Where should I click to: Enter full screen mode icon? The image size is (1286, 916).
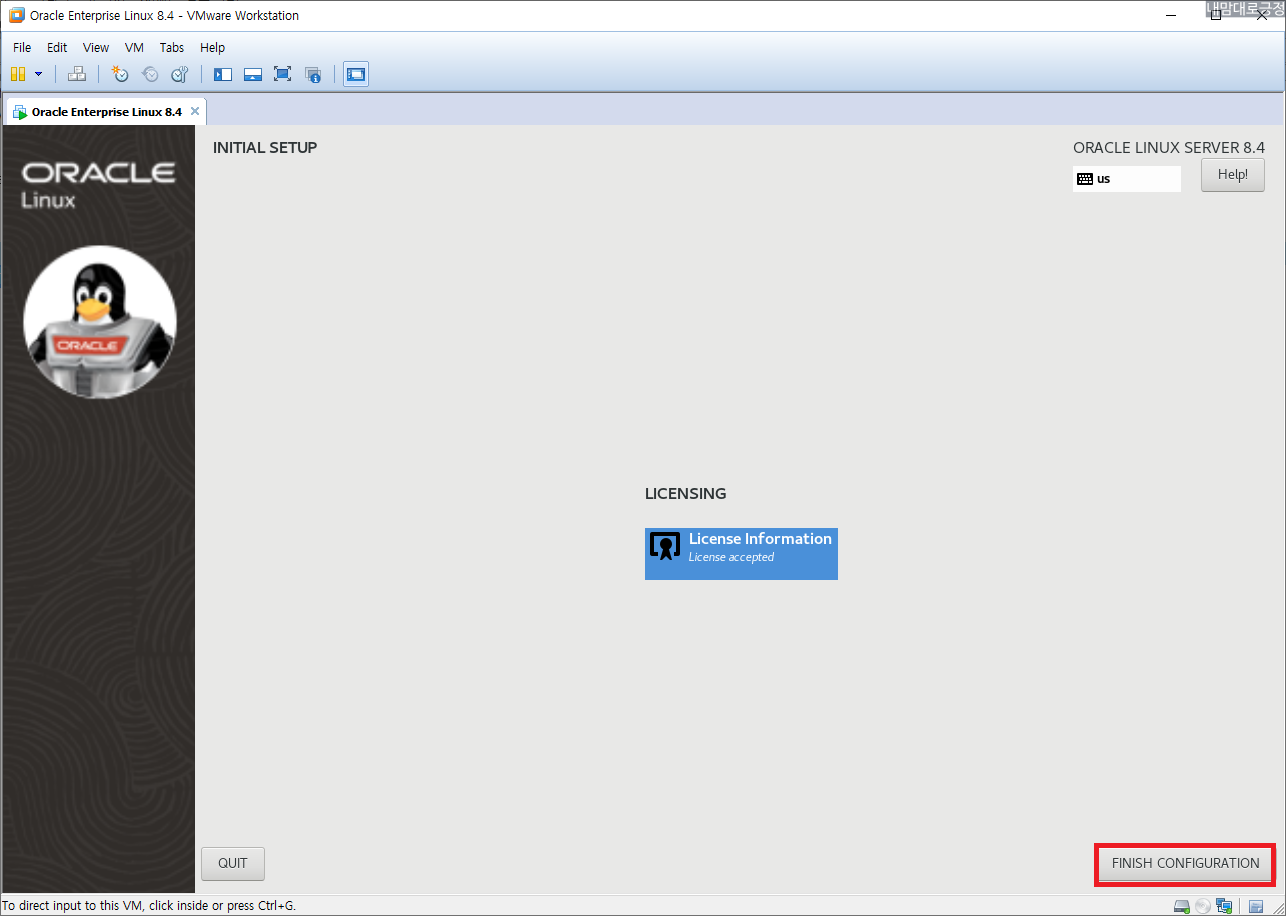tap(282, 74)
